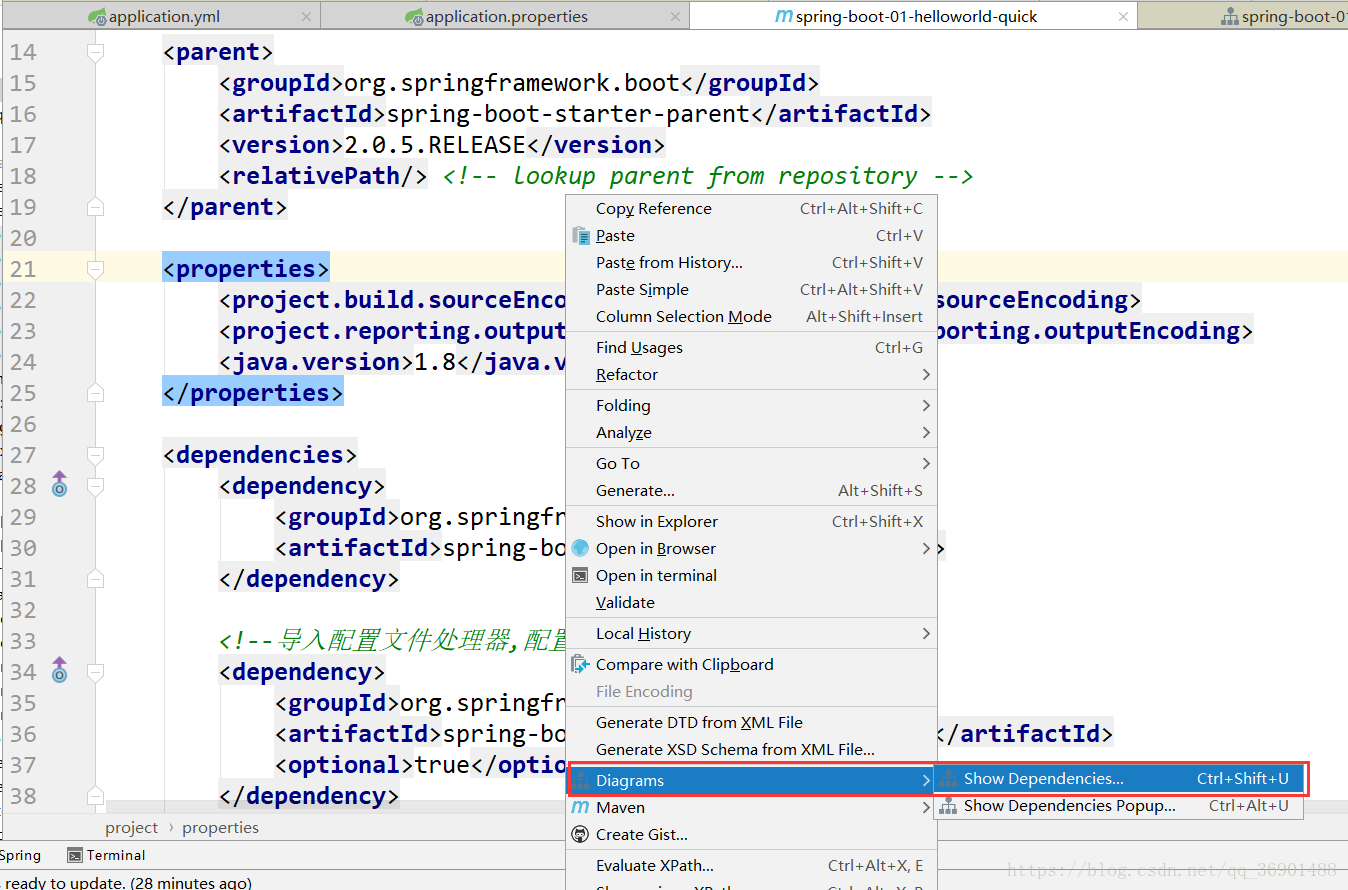Choose Copy Reference from context menu
1348x890 pixels.
(751, 209)
